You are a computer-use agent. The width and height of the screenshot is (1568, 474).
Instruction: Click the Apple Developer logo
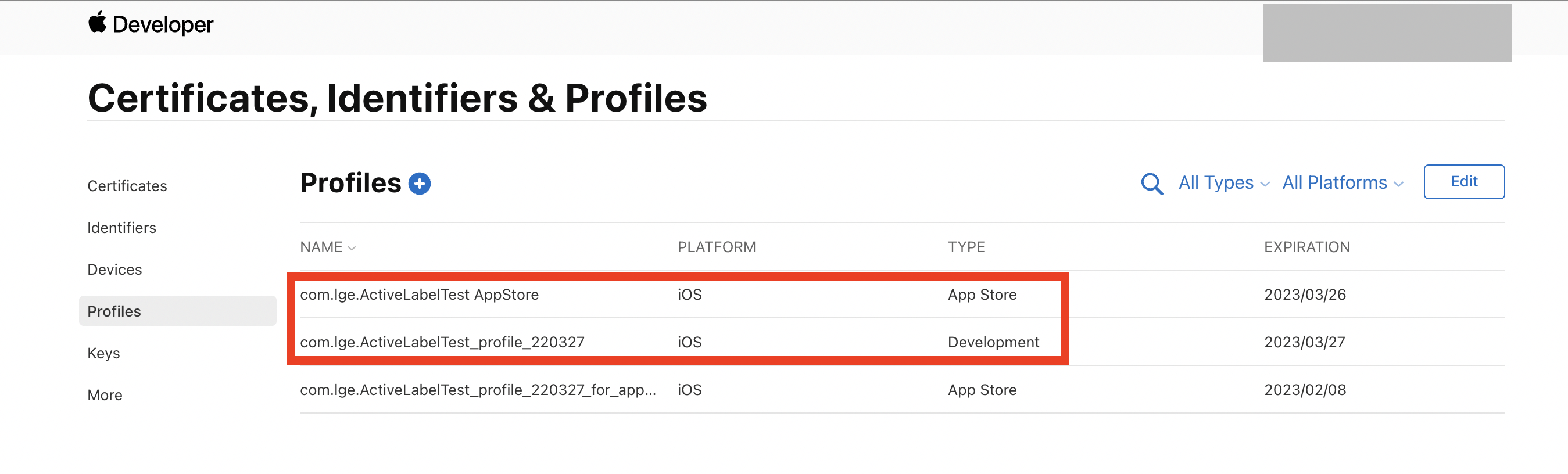tap(151, 24)
